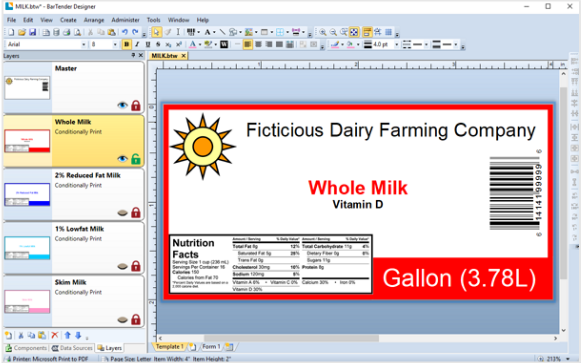Open the Arial font name dropdown
Viewport: 583px width, 363px height.
(84, 45)
